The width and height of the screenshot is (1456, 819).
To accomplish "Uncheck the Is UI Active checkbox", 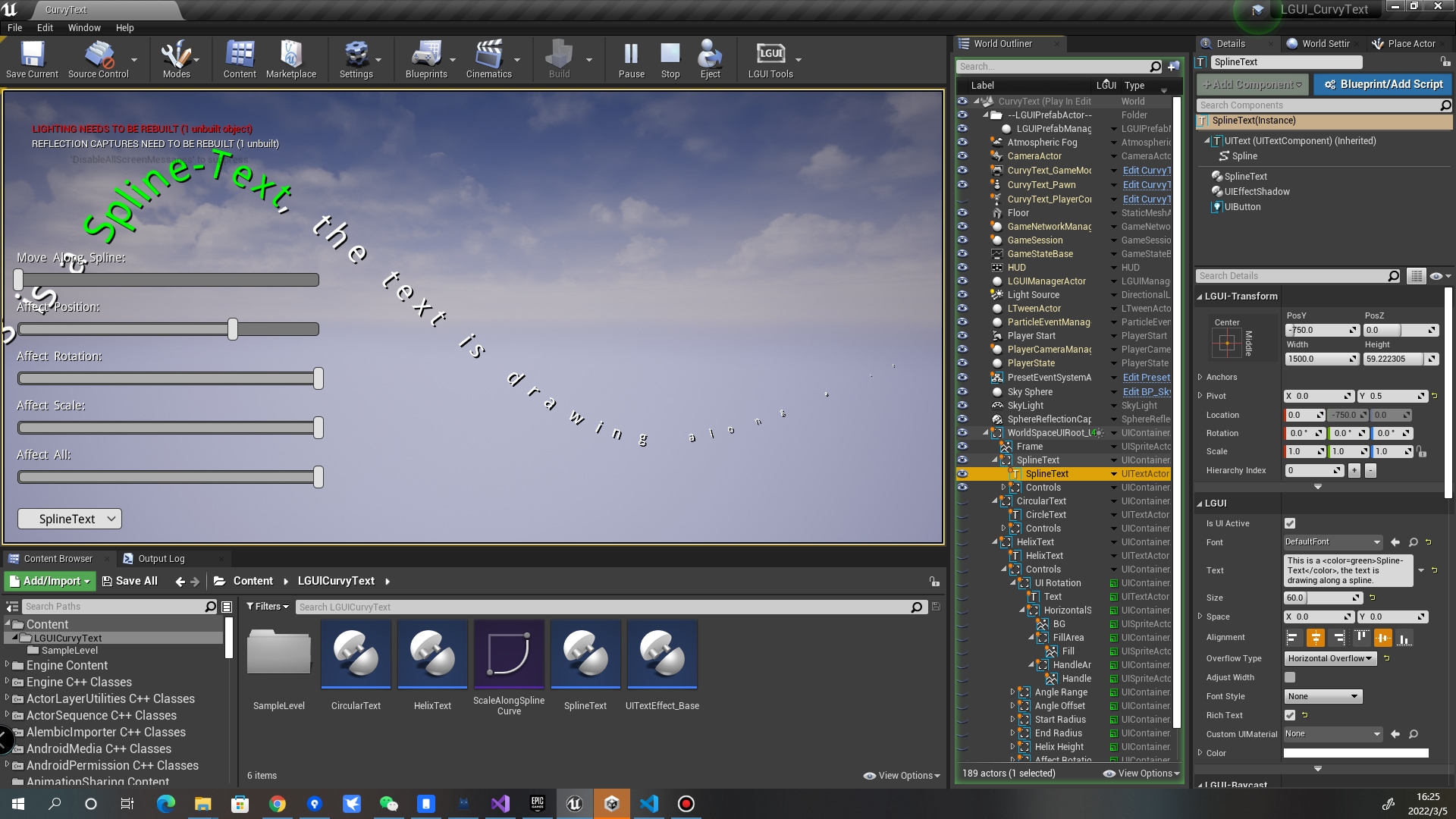I will coord(1289,523).
